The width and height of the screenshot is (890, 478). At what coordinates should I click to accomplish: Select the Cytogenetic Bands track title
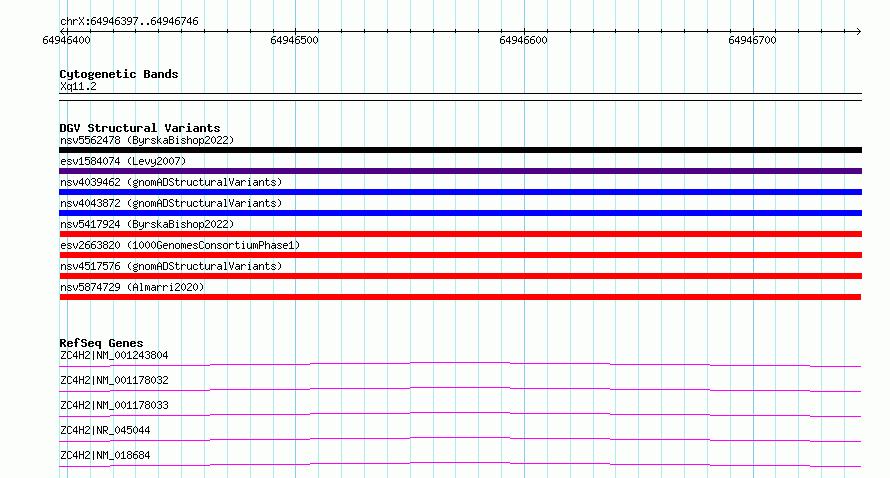point(119,74)
